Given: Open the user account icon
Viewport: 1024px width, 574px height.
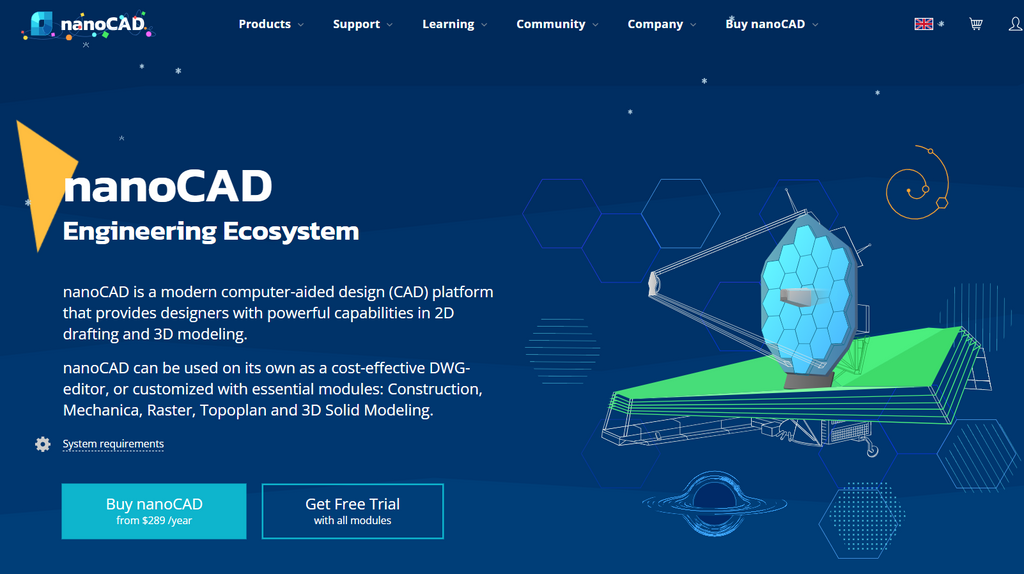Looking at the screenshot, I should click(1016, 24).
